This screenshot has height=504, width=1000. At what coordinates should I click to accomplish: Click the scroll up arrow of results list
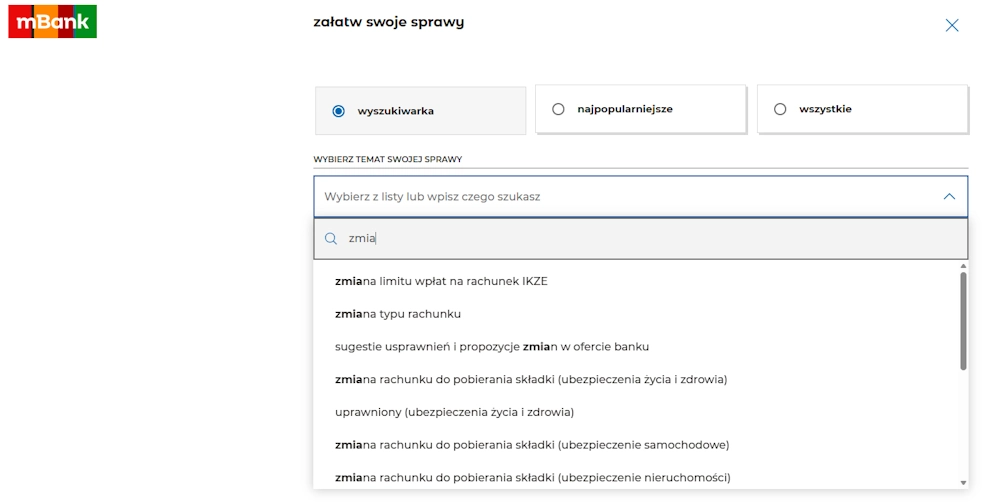[963, 267]
